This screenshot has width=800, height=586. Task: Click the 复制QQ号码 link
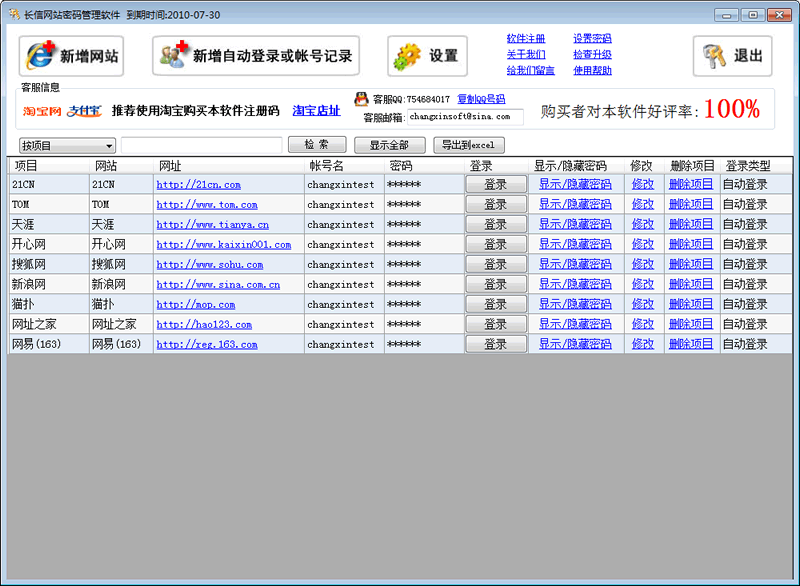(481, 99)
